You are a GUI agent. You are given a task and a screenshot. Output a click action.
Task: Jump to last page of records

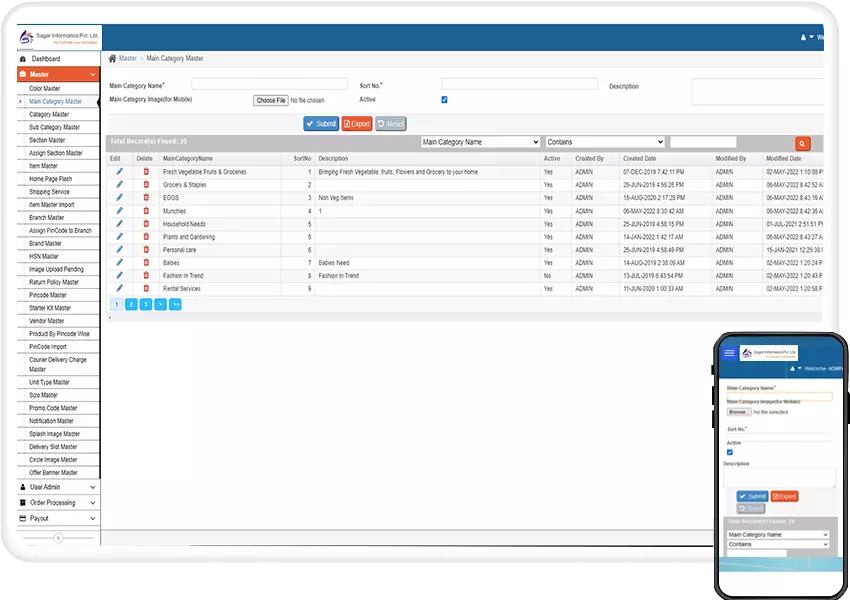pyautogui.click(x=175, y=305)
